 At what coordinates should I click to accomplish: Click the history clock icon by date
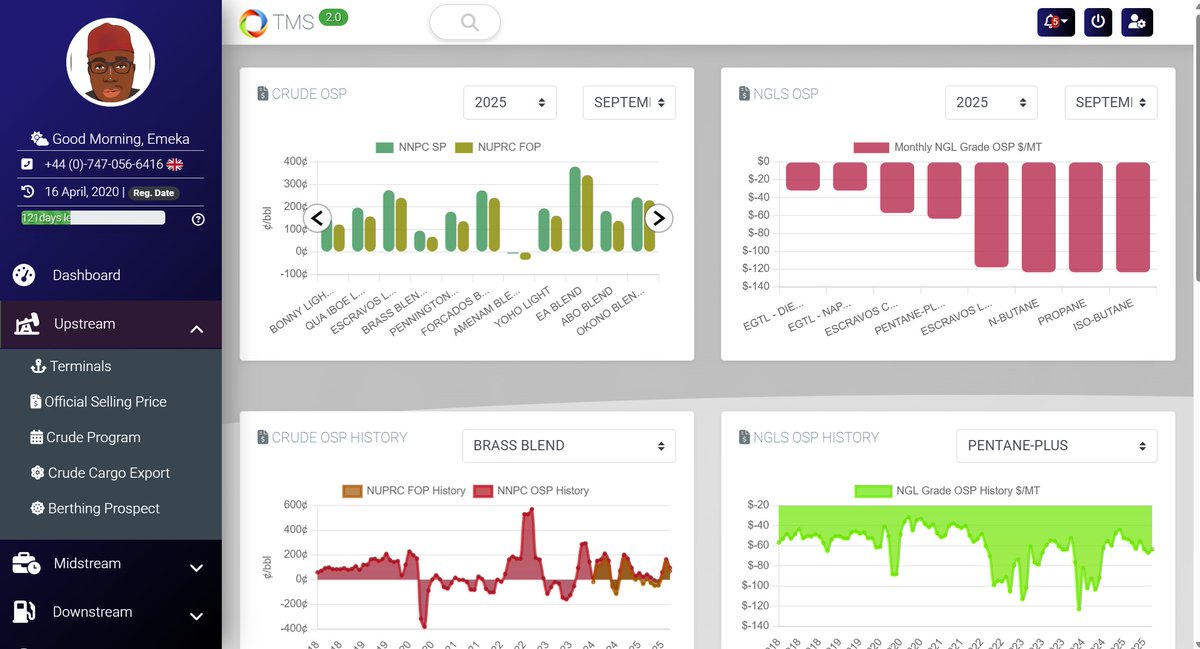[28, 191]
